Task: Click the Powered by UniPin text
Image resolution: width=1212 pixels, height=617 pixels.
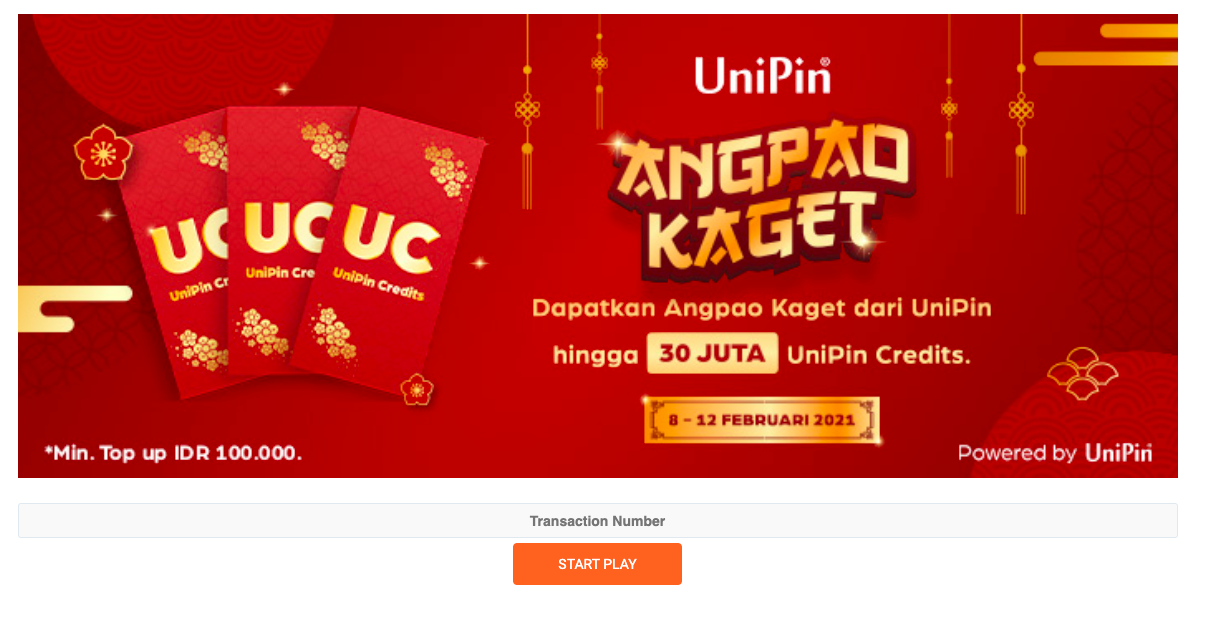Action: [1055, 453]
